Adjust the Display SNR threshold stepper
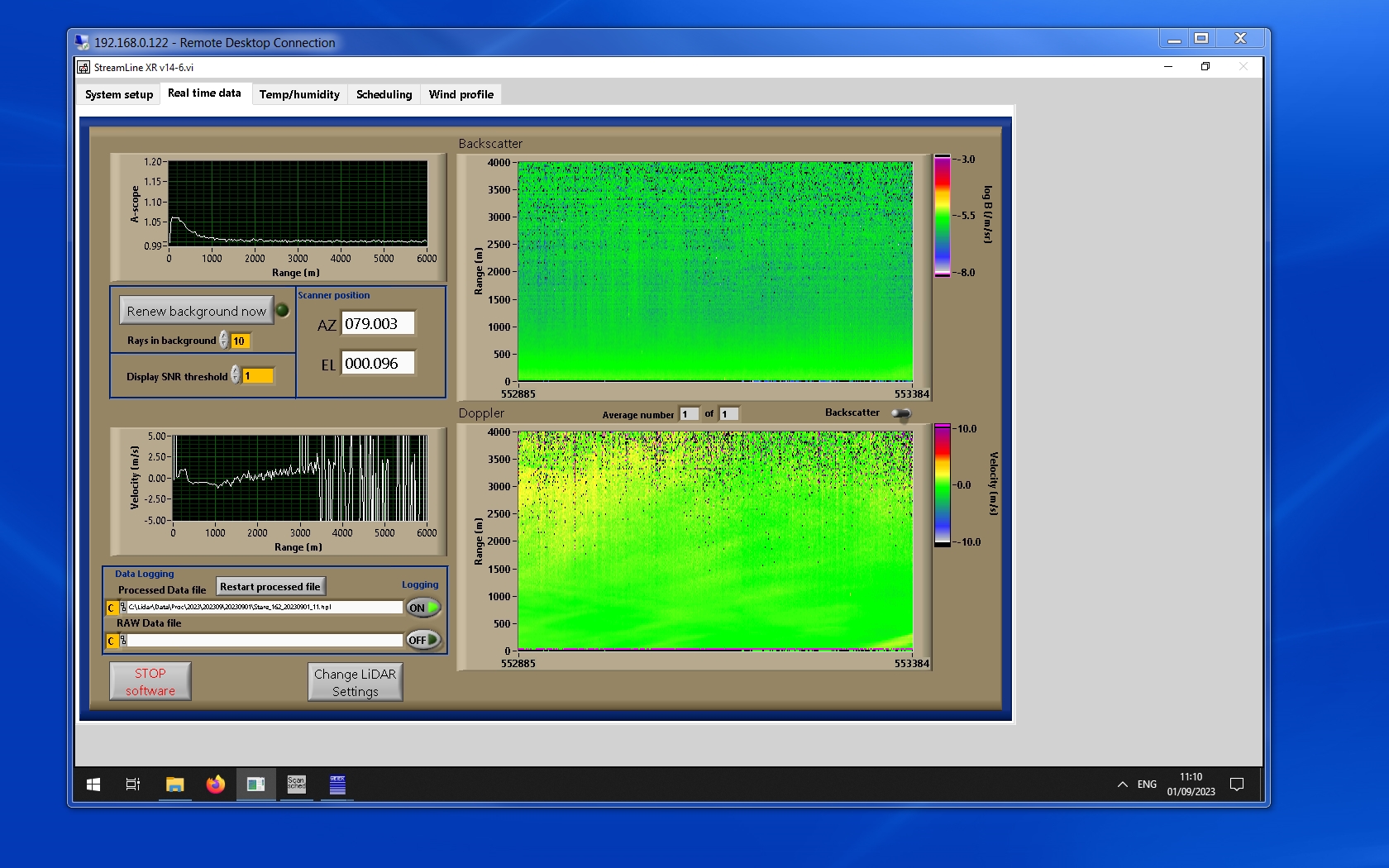1389x868 pixels. coord(236,375)
